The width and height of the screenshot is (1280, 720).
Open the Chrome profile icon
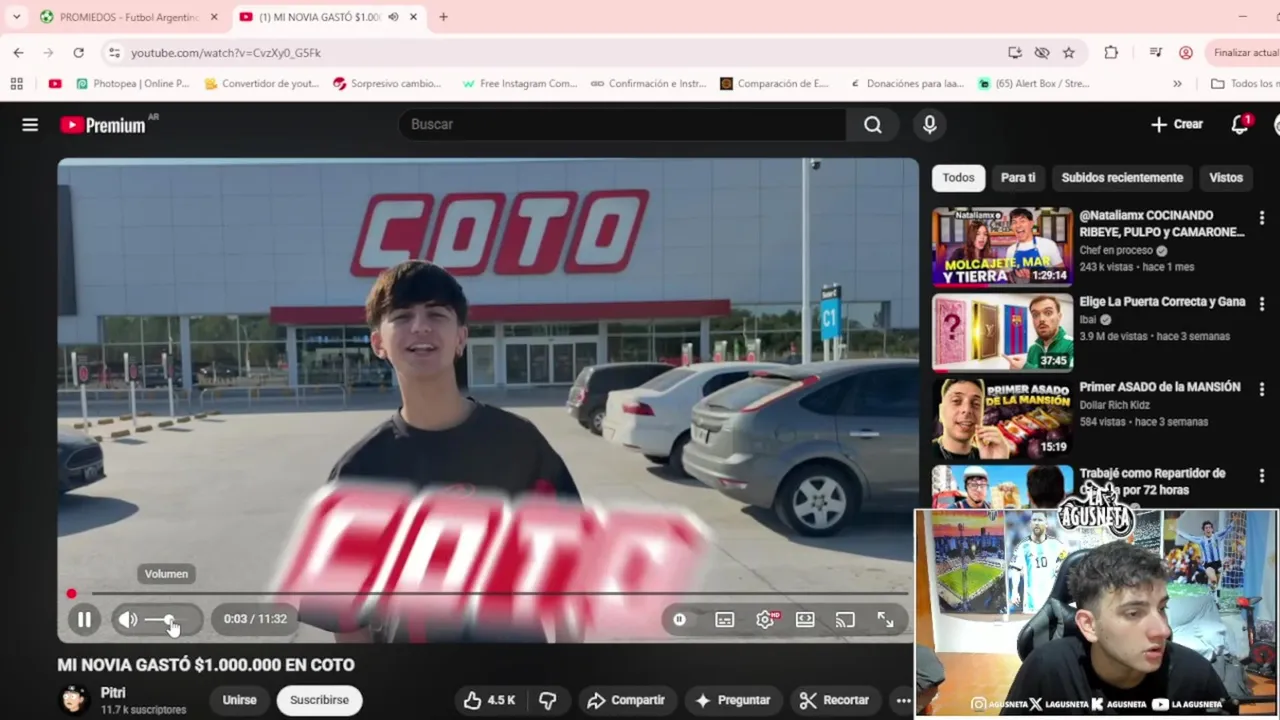click(1186, 53)
